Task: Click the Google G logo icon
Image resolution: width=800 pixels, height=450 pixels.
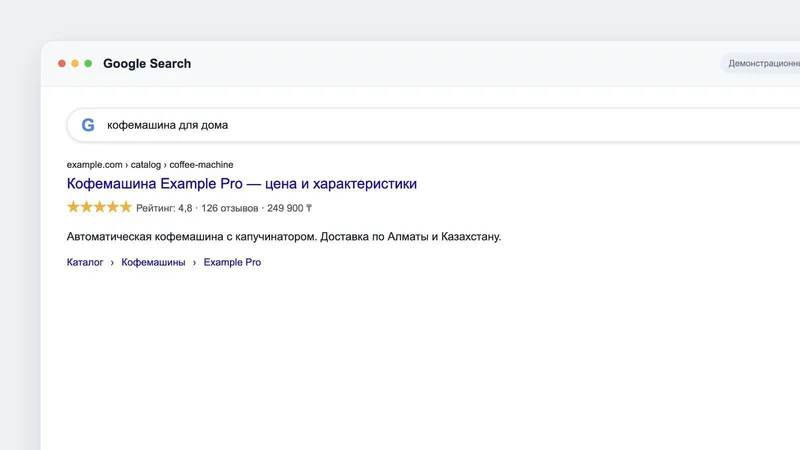Action: (x=88, y=125)
